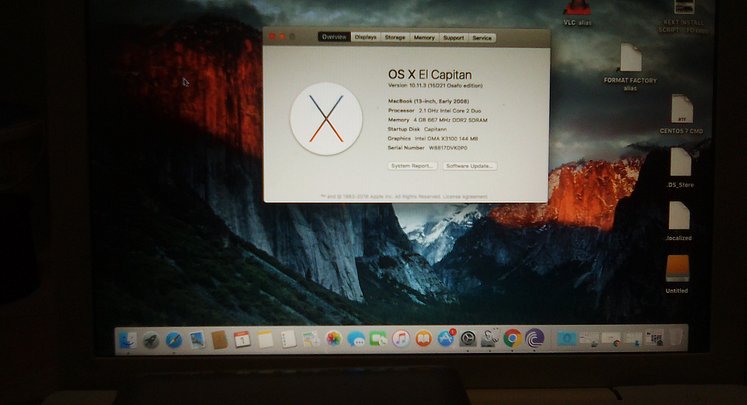Click the System Report... button
The height and width of the screenshot is (405, 747).
412,166
